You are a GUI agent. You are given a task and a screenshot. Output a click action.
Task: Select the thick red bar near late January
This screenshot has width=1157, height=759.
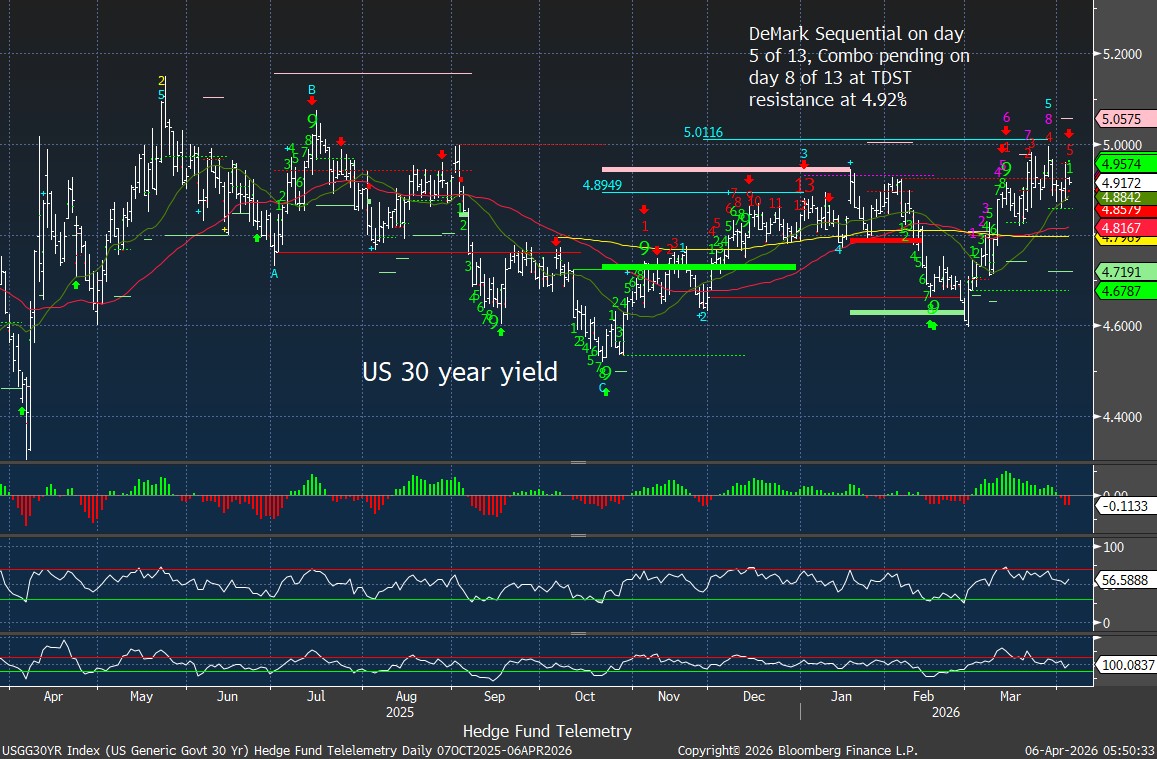click(884, 240)
